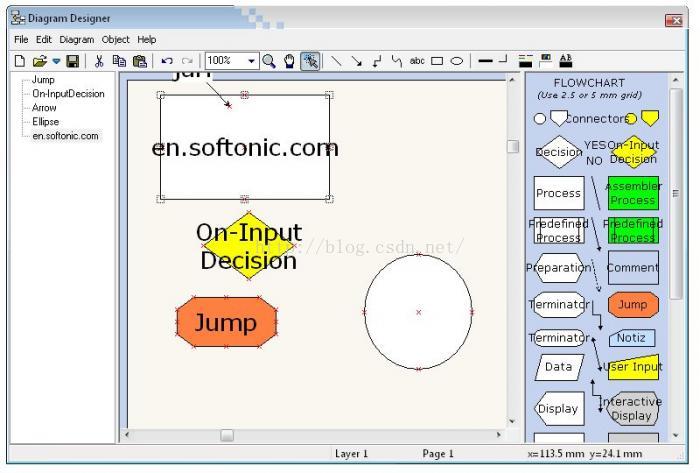Select the arrow line tool

(356, 61)
